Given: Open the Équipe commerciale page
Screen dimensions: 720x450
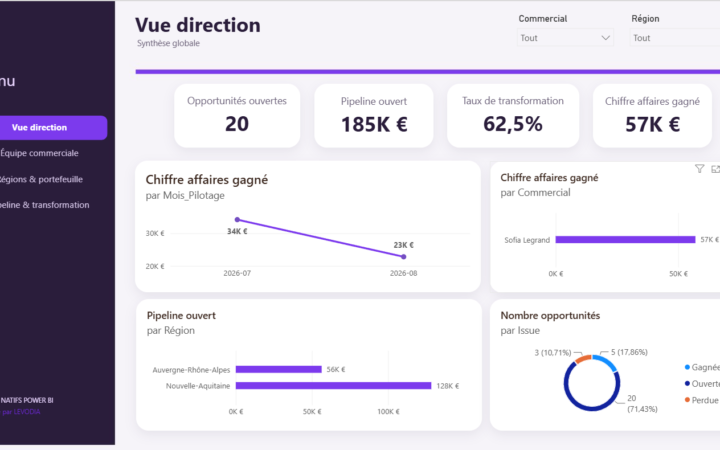Looking at the screenshot, I should [39, 153].
